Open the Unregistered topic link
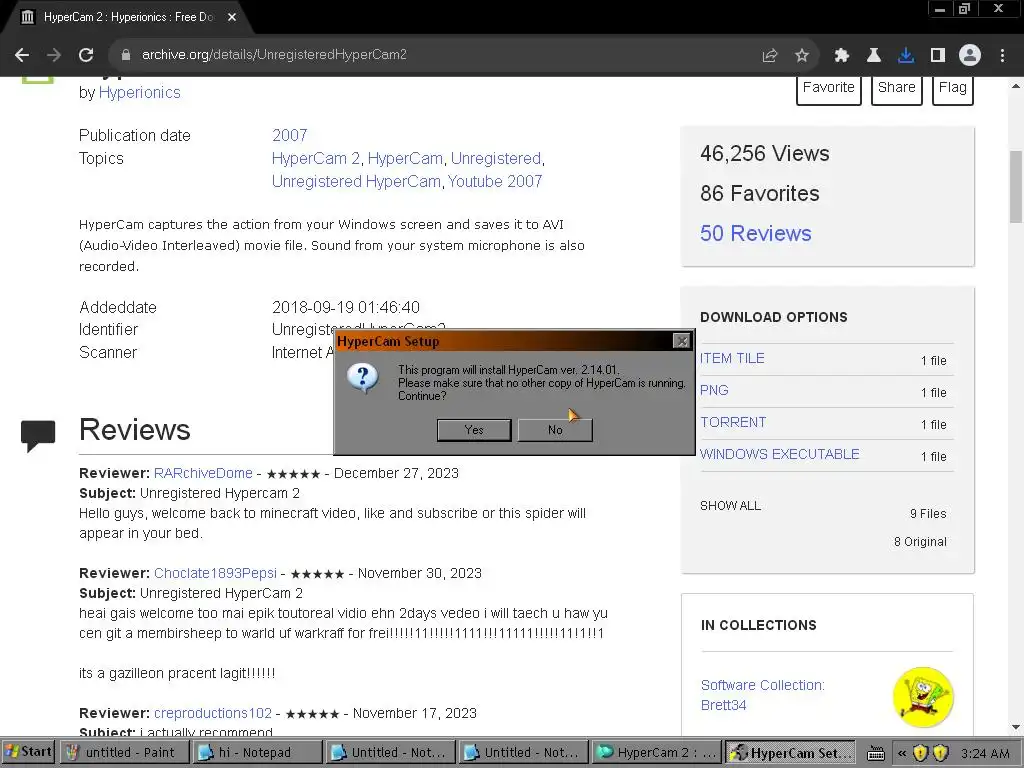Image resolution: width=1024 pixels, height=768 pixels. coord(496,159)
